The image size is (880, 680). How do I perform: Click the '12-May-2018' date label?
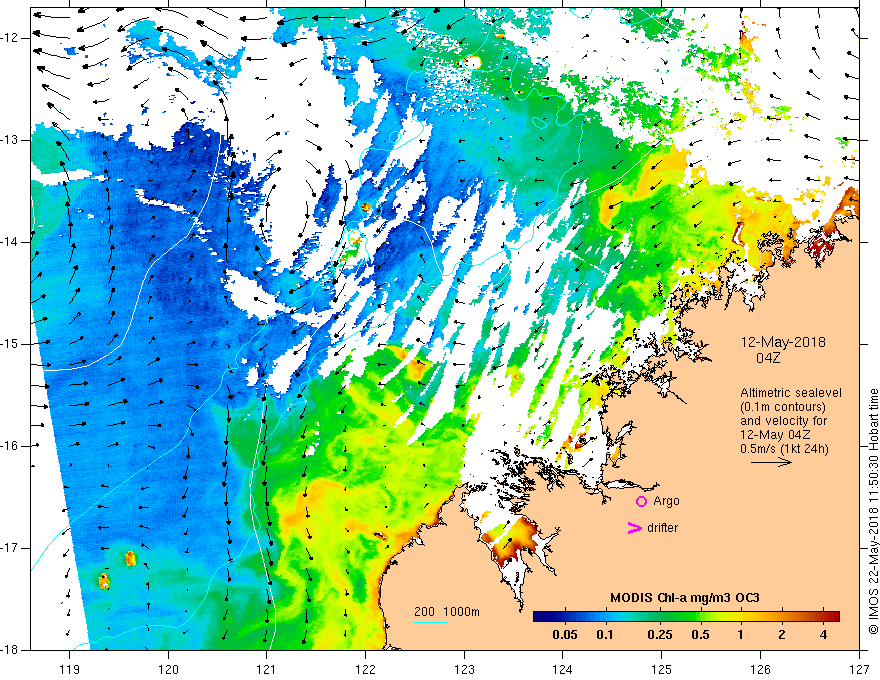tap(783, 342)
